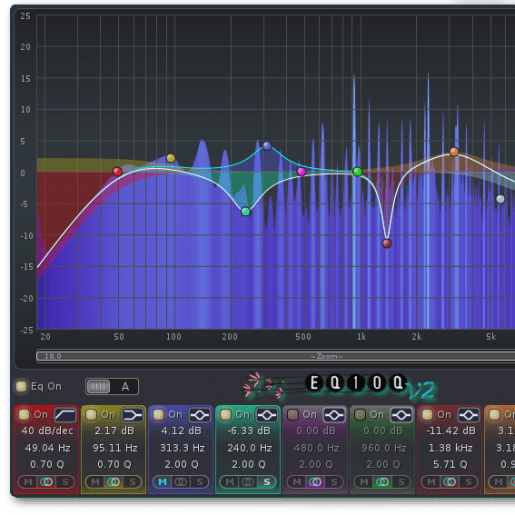Select stereo L/R mode on 313.3 Hz band
The image size is (515, 515).
[181, 482]
